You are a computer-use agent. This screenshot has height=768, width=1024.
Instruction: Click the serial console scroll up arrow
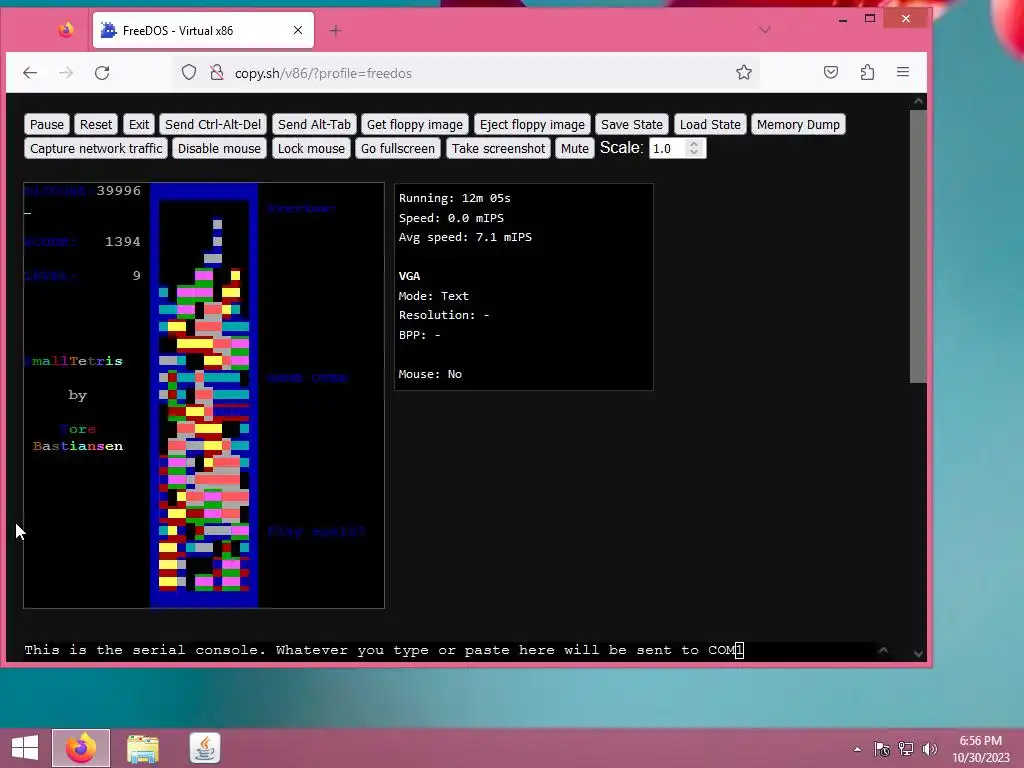pos(883,650)
